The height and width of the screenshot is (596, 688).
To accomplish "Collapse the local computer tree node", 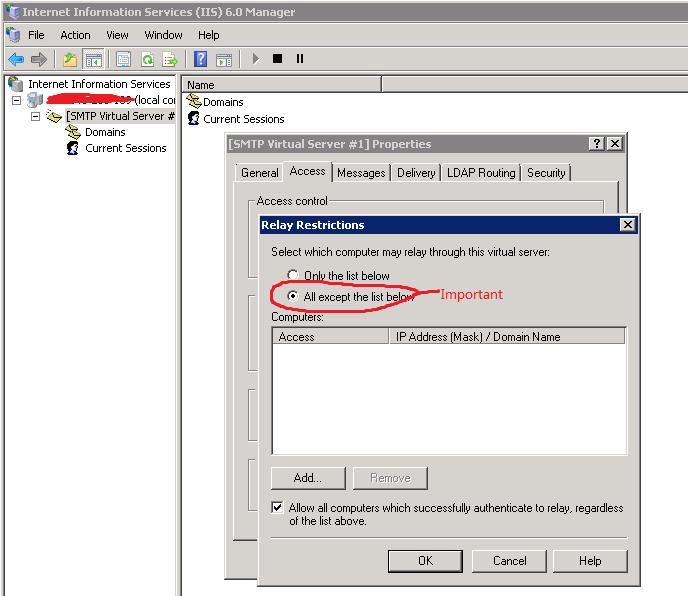I will (x=16, y=101).
